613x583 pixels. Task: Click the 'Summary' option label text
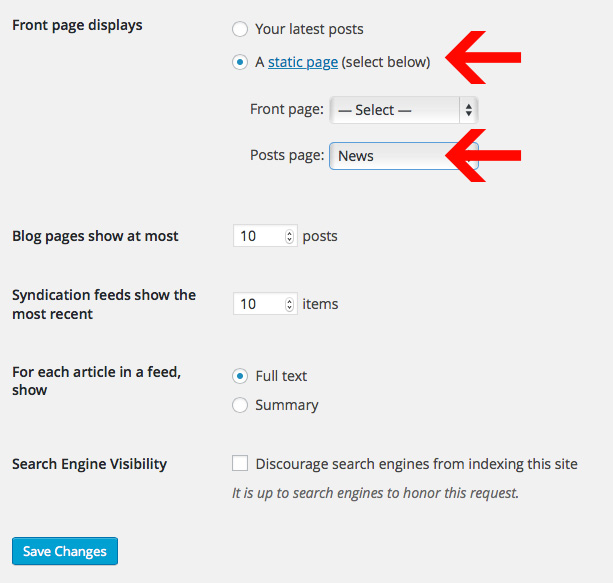(x=286, y=405)
